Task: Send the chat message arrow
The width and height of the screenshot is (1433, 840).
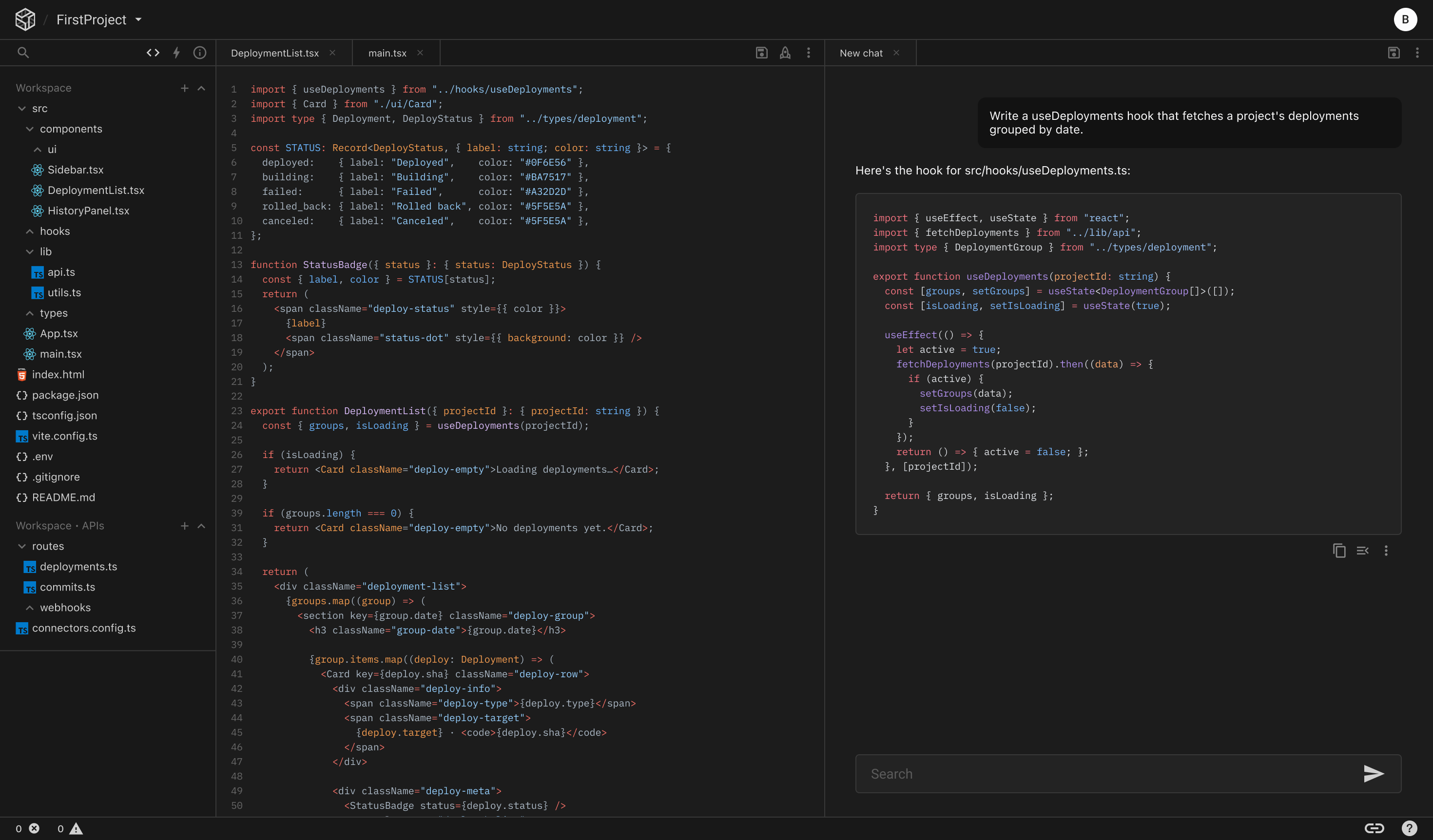Action: 1374,774
